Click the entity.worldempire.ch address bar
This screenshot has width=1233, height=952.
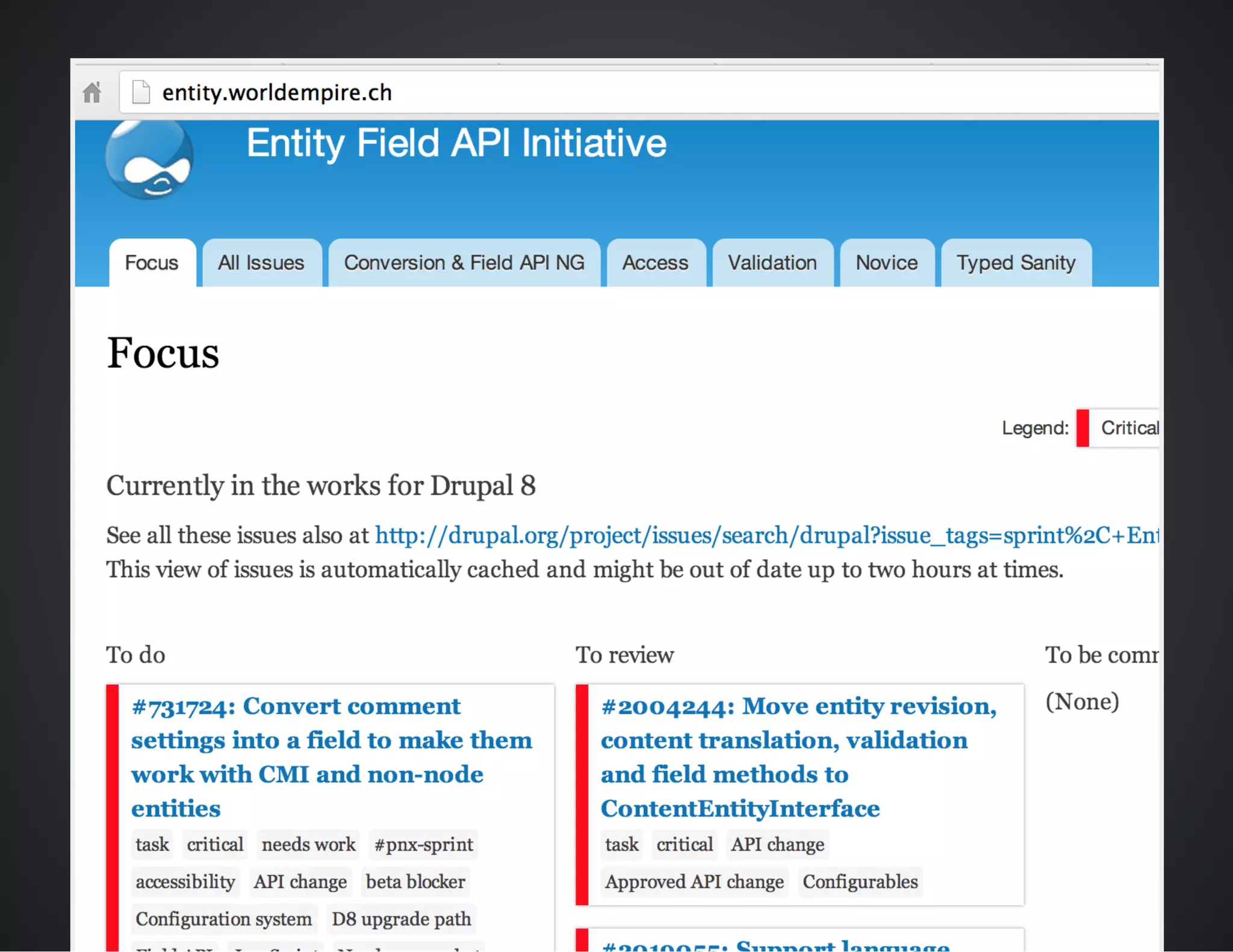tap(277, 93)
